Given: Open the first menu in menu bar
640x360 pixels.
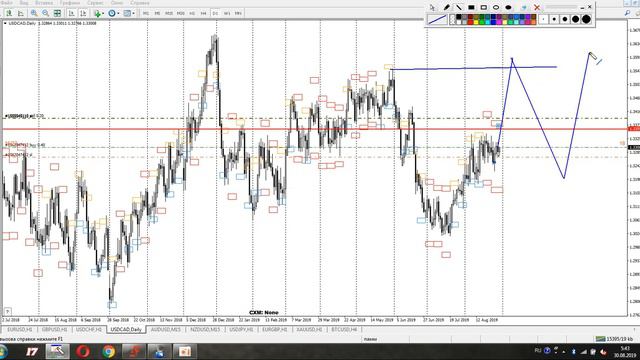Looking at the screenshot, I should coord(7,3).
